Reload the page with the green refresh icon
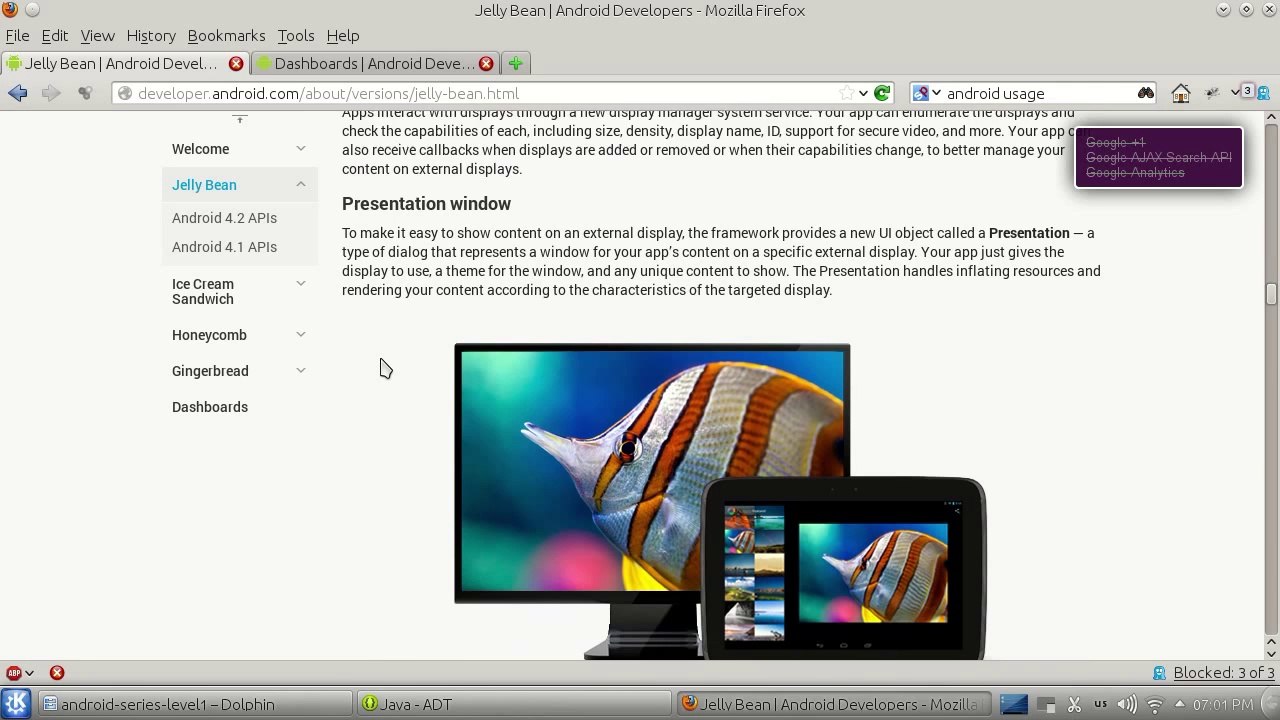Screen dimensions: 1280x720 coord(882,93)
